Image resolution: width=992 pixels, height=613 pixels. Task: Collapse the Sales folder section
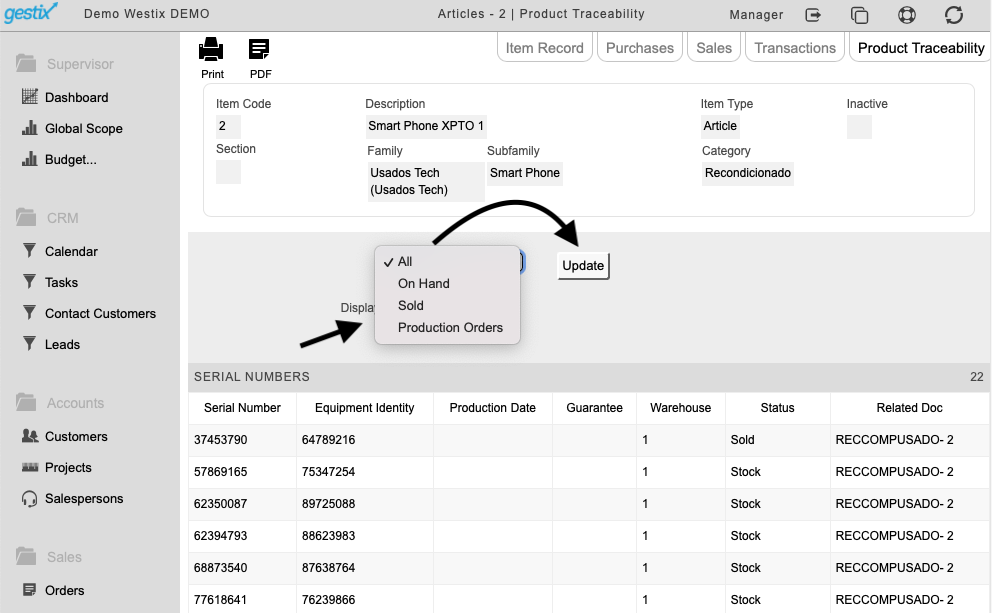[49, 557]
